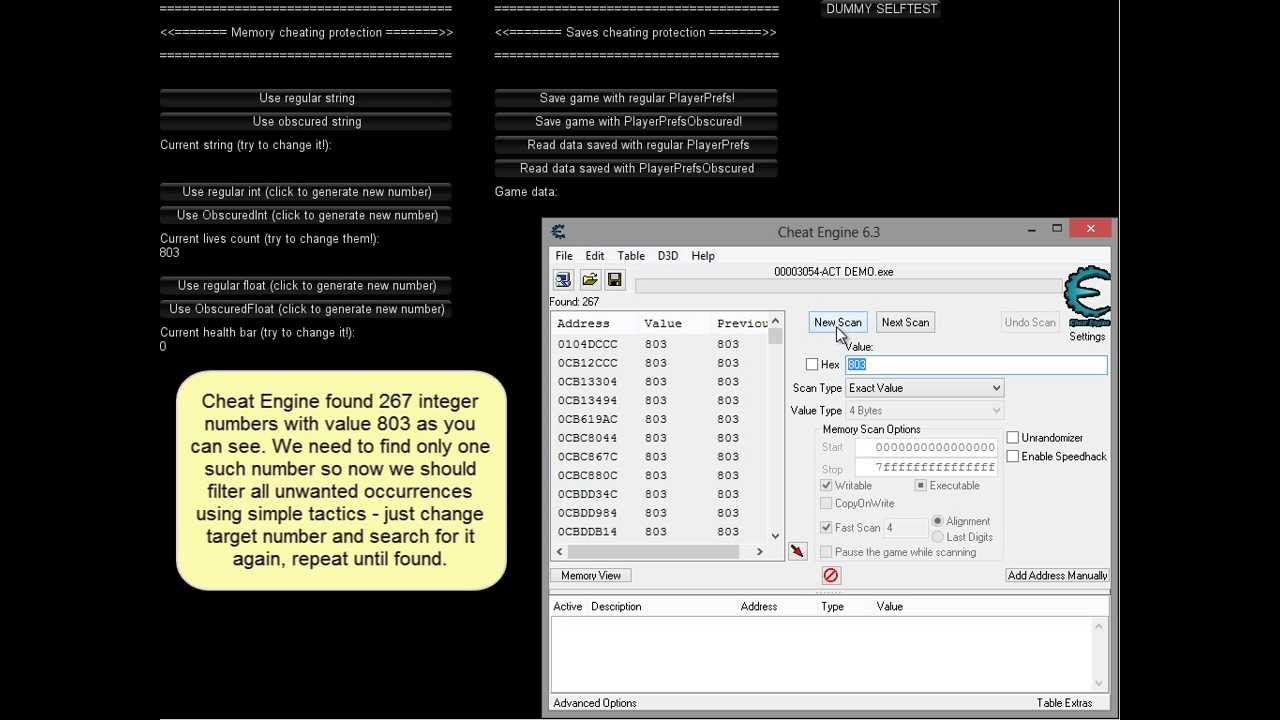Click Save game with regular PlayerPrefs
The image size is (1280, 720).
coord(636,98)
